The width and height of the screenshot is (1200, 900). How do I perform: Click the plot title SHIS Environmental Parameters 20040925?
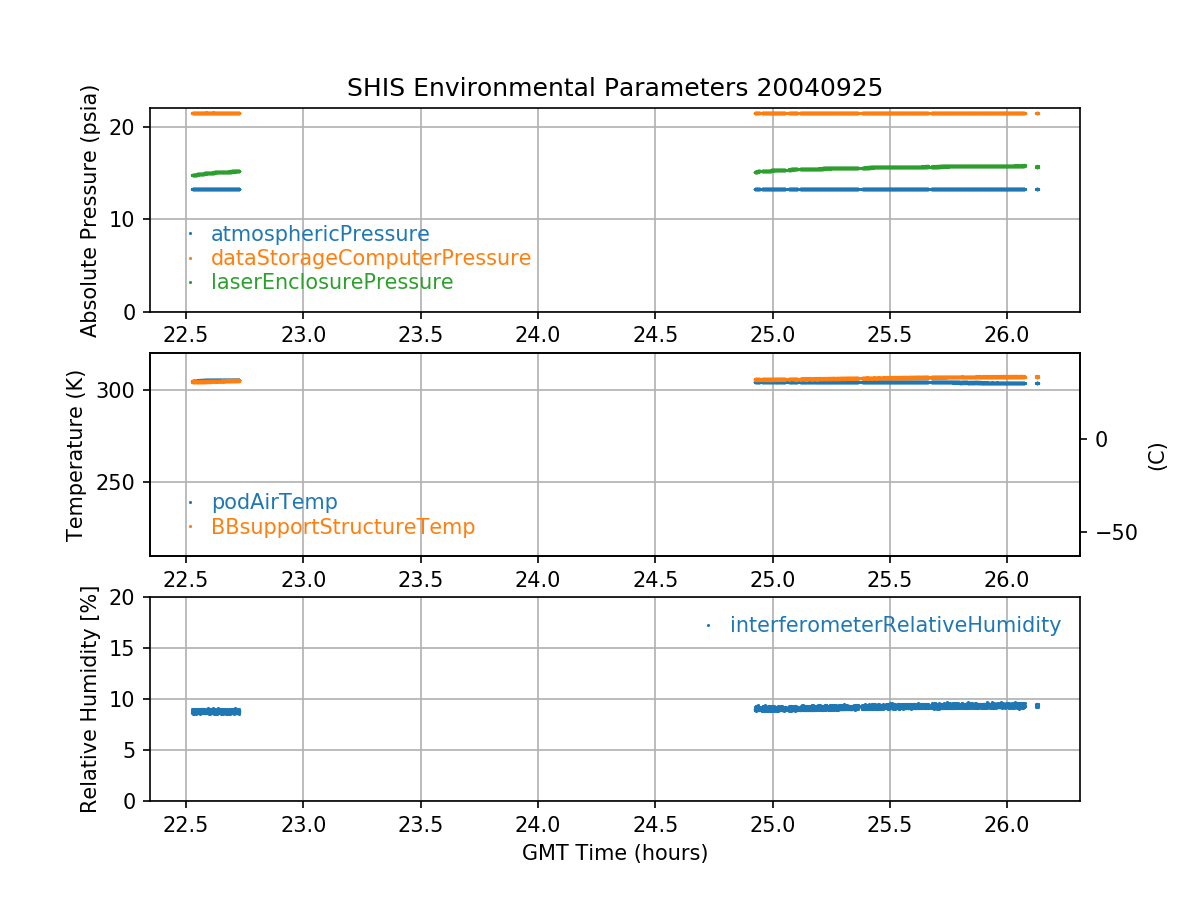[x=614, y=88]
